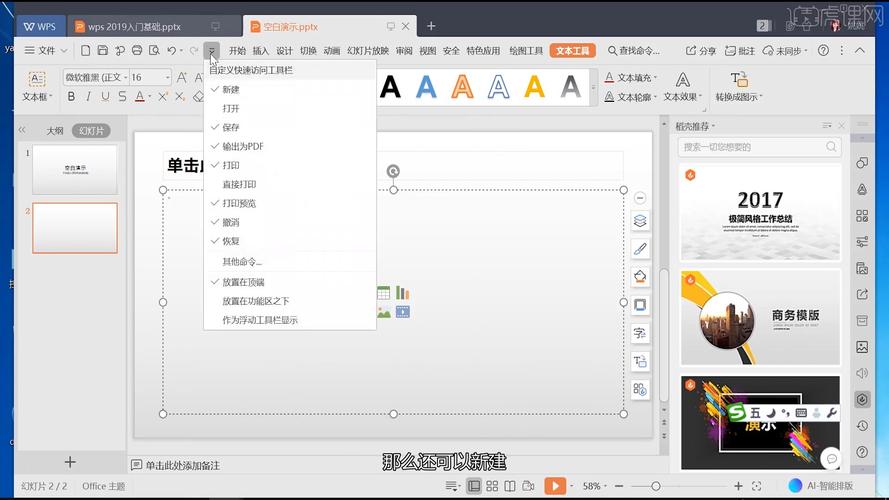Select slide 1 thumbnail
Screen dimensions: 889x500
tap(75, 170)
